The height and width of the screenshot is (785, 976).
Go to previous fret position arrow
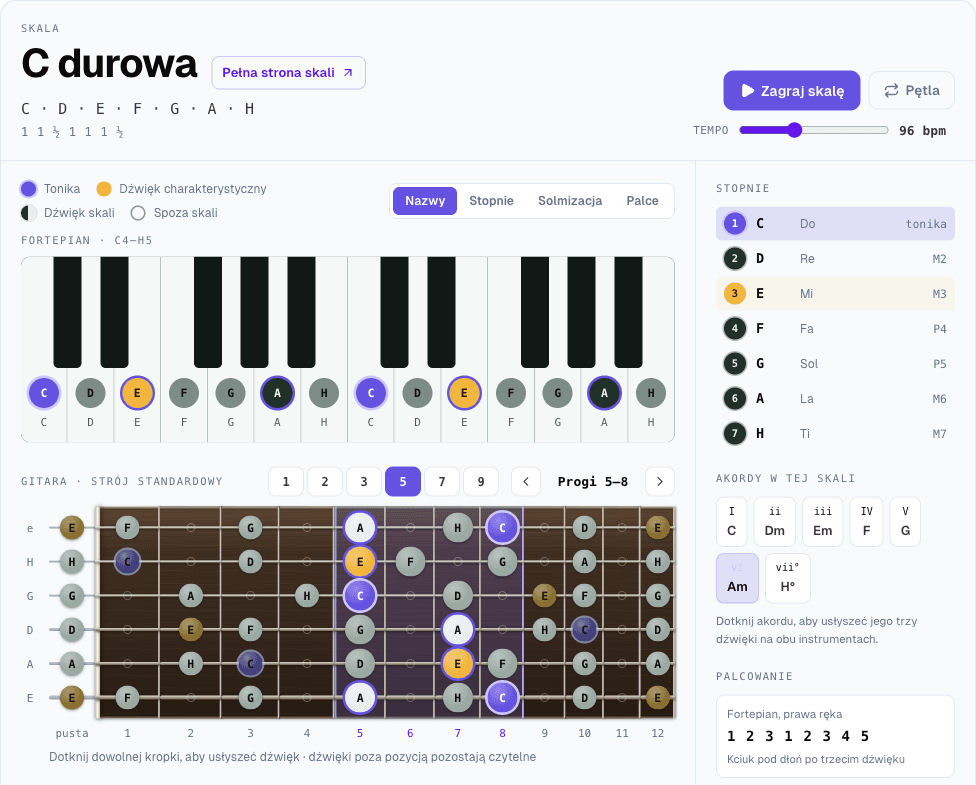(526, 481)
